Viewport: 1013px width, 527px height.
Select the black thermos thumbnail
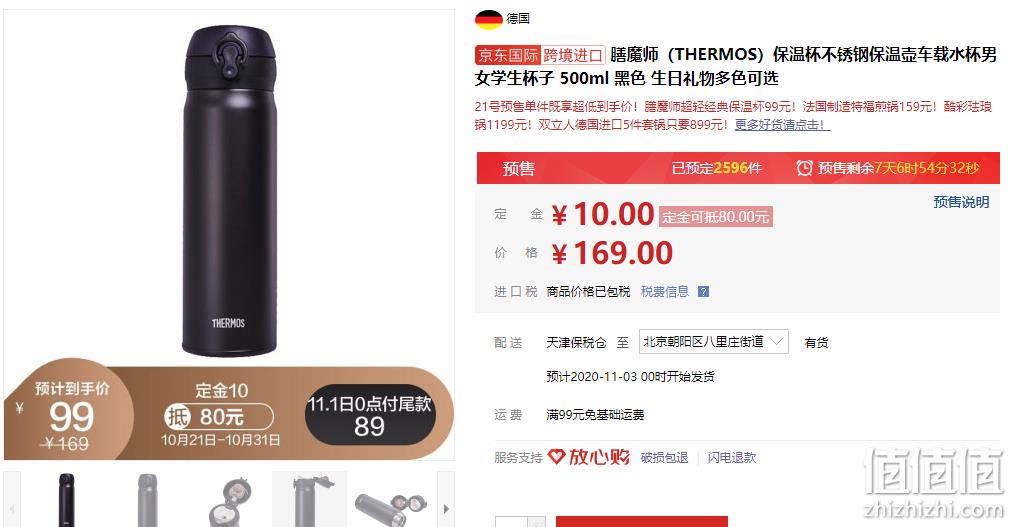tap(65, 501)
